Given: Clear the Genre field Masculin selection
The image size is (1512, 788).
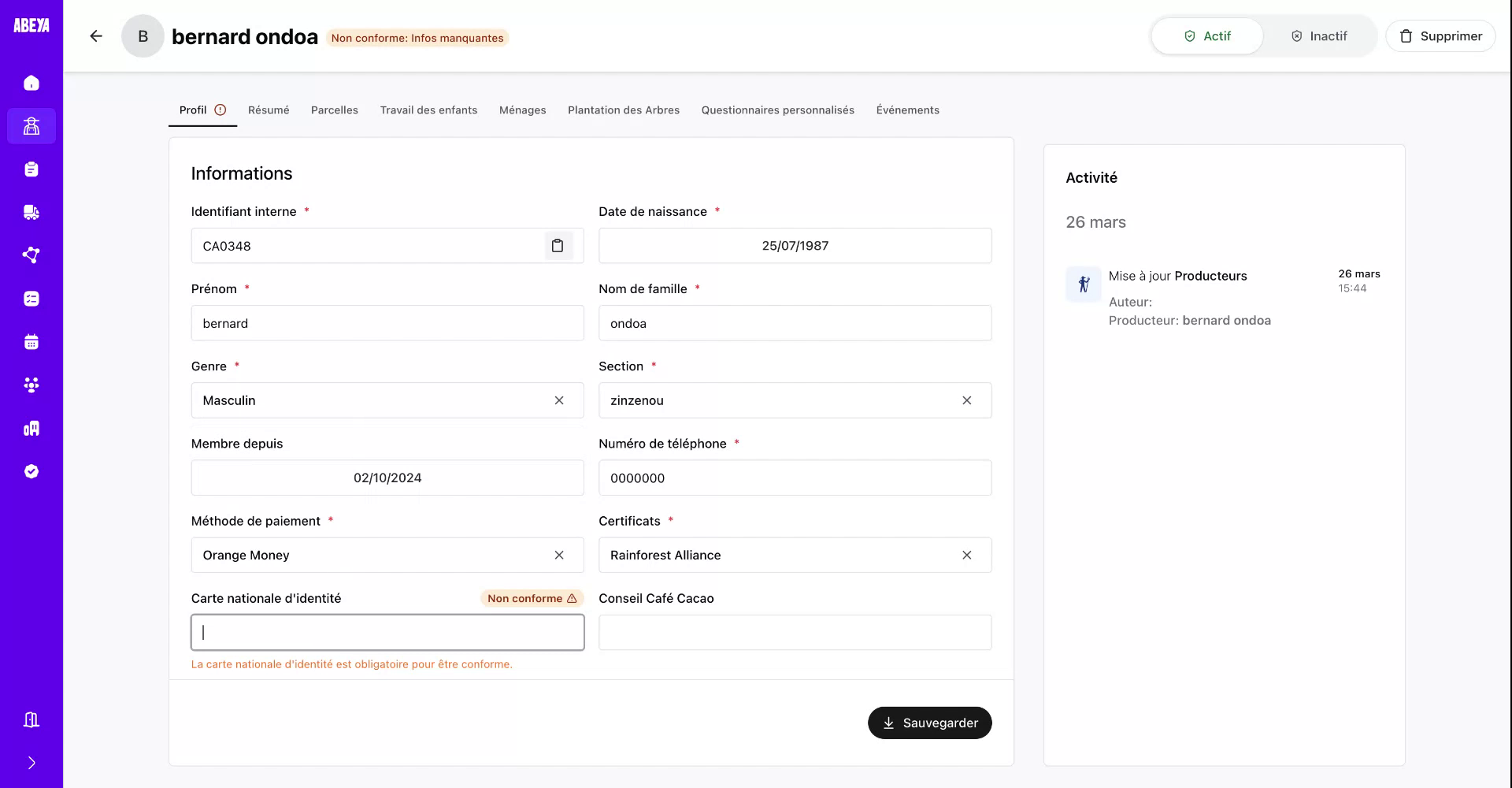Looking at the screenshot, I should [x=560, y=400].
